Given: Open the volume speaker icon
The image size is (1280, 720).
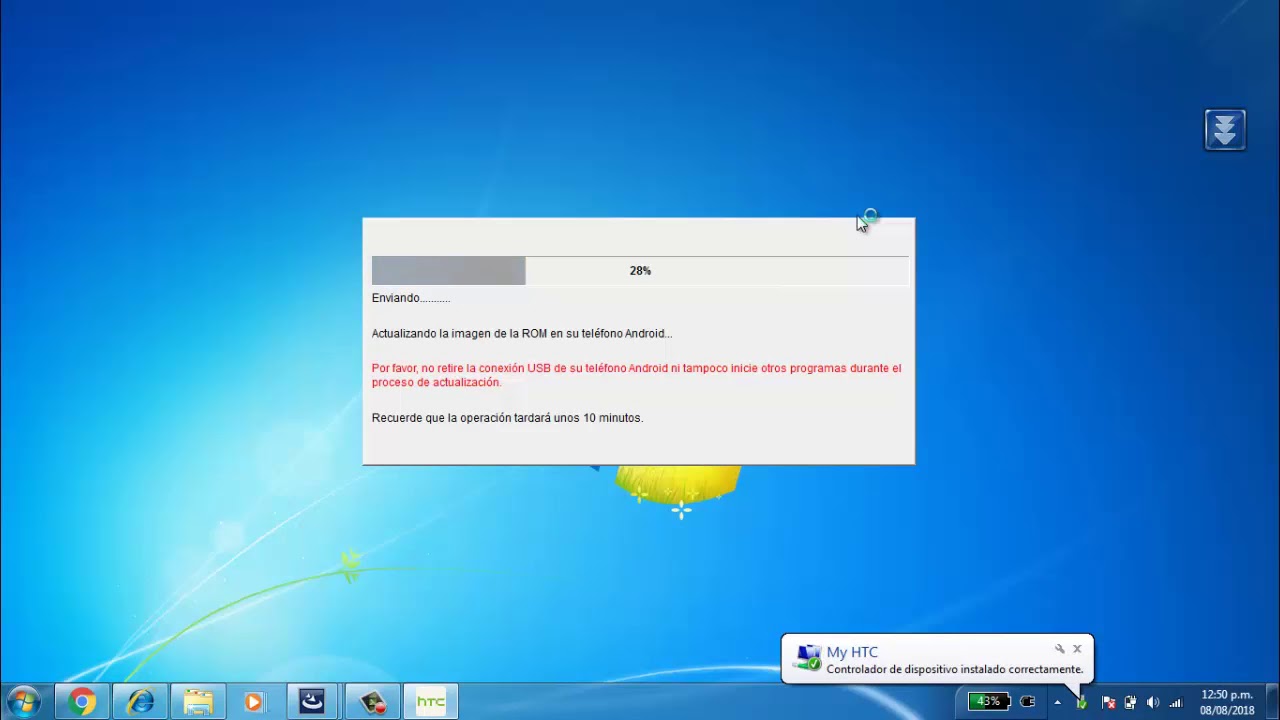Looking at the screenshot, I should pyautogui.click(x=1153, y=702).
